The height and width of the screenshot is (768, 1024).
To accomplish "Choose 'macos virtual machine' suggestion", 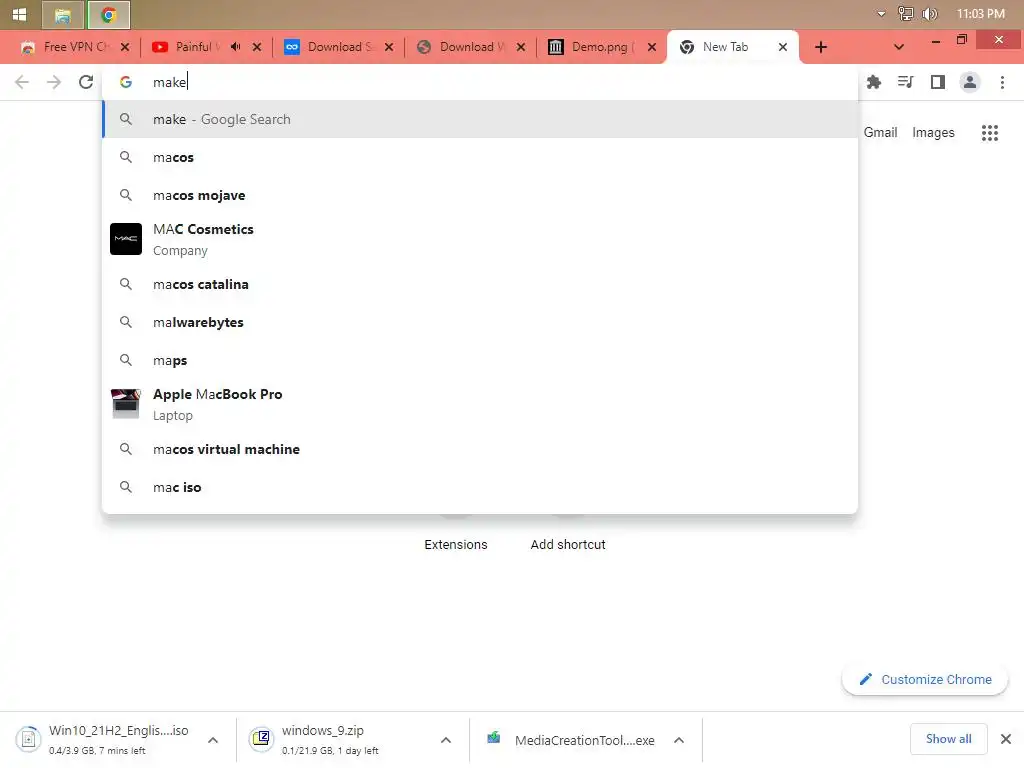I will (x=480, y=449).
